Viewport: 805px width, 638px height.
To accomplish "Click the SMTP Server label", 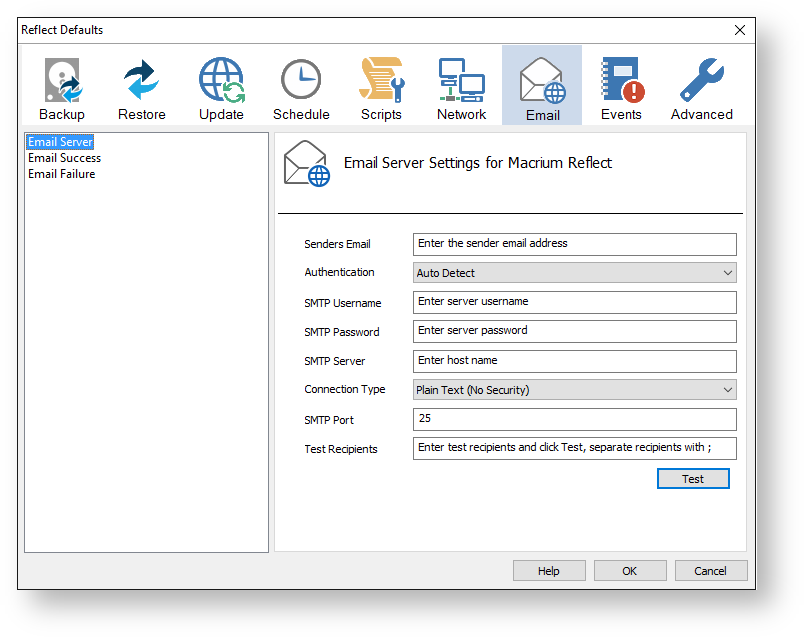I will (x=334, y=361).
